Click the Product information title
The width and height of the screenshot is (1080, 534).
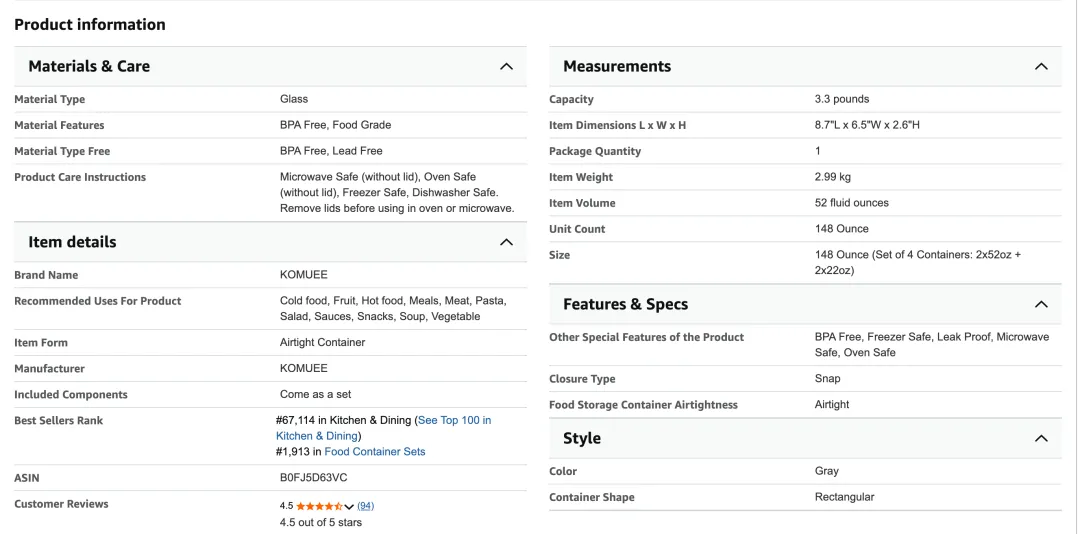(90, 24)
